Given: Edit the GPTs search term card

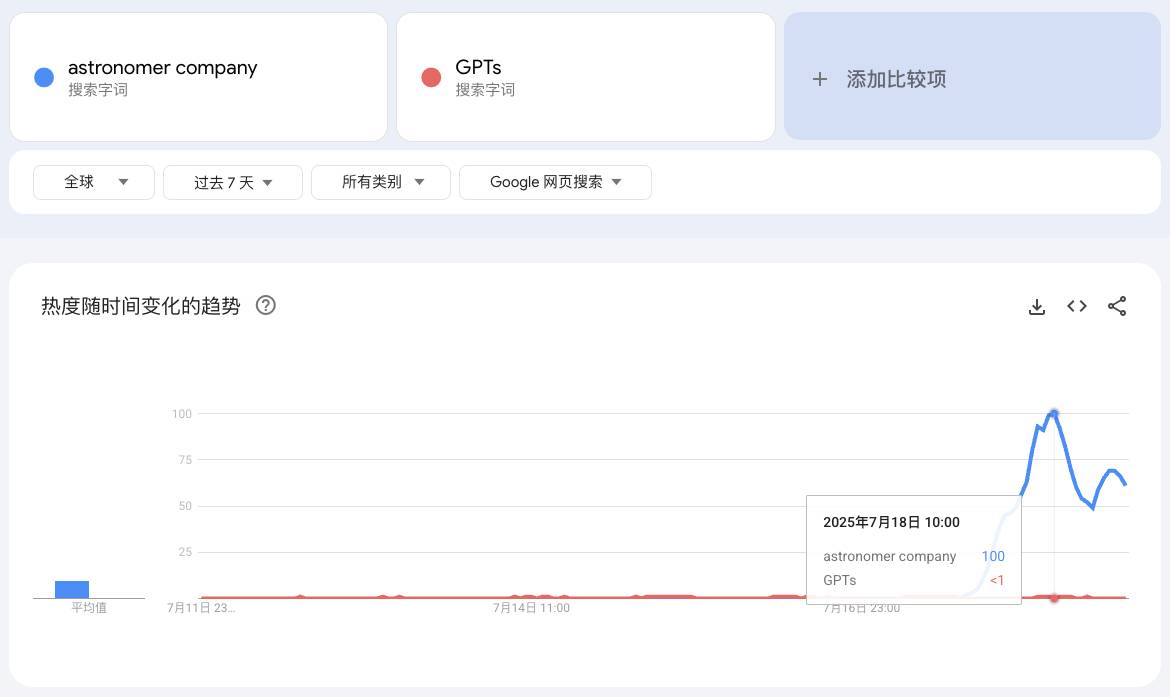Looking at the screenshot, I should [586, 77].
